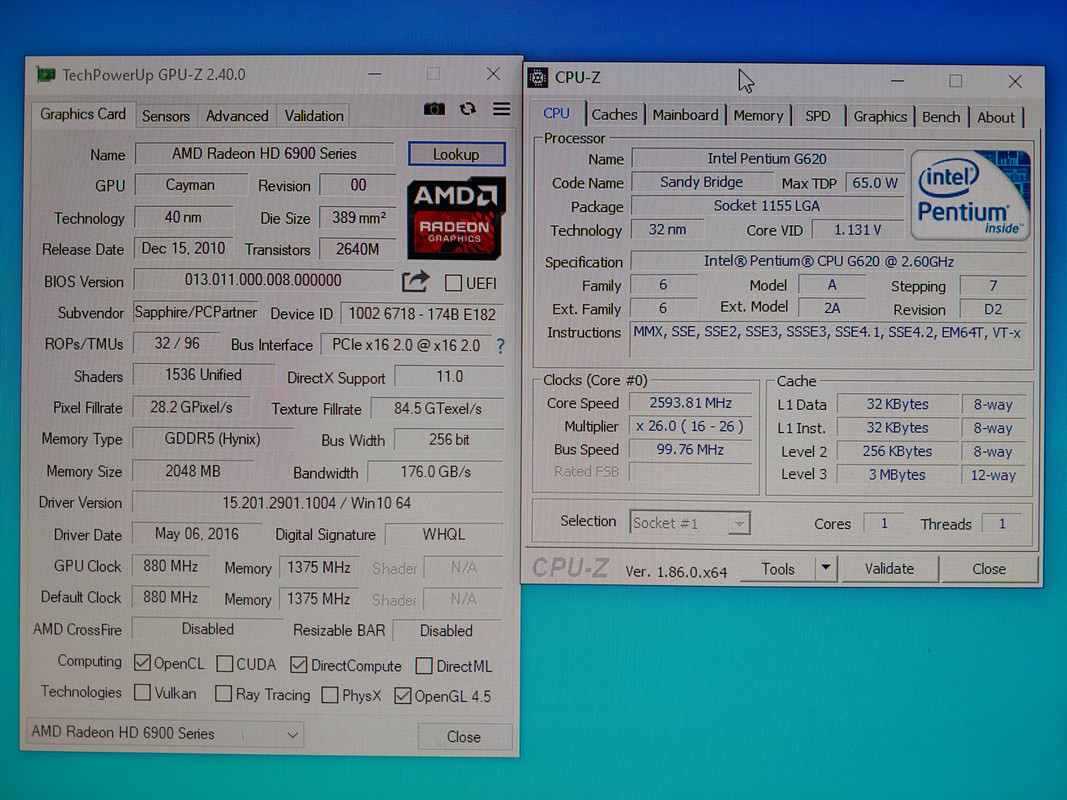This screenshot has height=800, width=1067.
Task: Expand the Tools dropdown arrow in CPU-Z
Action: pos(825,567)
